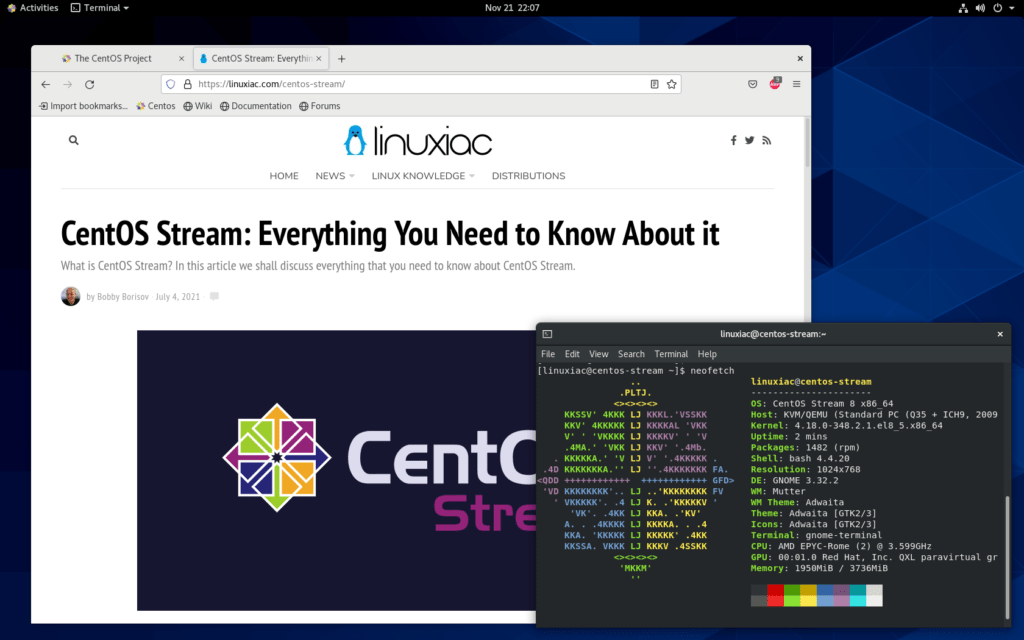Save the page to Pocket

click(x=752, y=84)
